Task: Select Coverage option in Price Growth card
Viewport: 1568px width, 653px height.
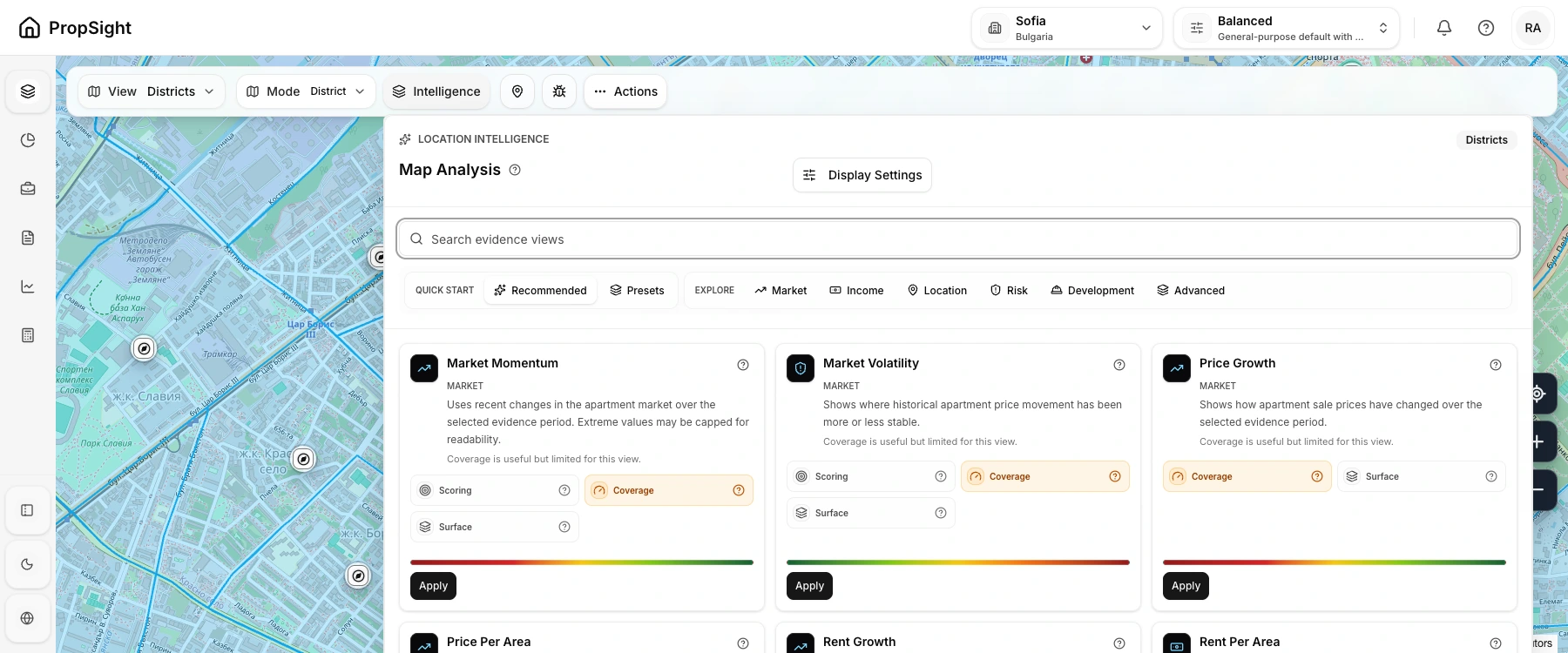Action: (x=1247, y=476)
